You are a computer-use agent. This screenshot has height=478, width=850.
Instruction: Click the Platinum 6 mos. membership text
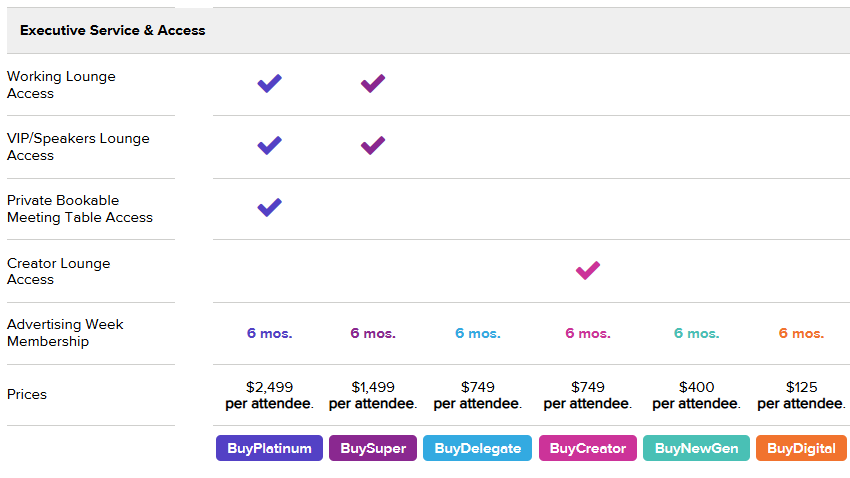[269, 334]
